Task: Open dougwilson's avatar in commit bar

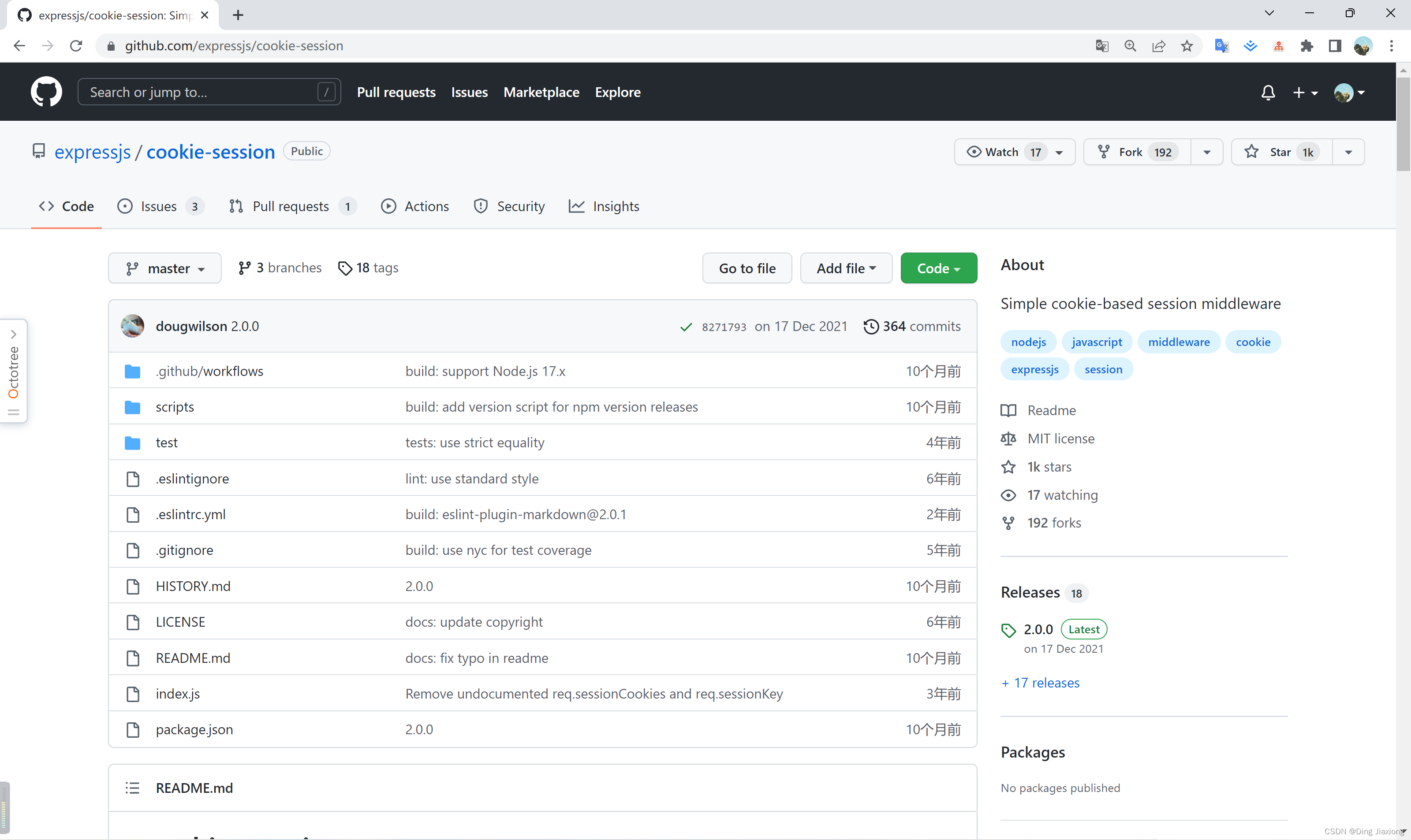Action: pyautogui.click(x=132, y=326)
